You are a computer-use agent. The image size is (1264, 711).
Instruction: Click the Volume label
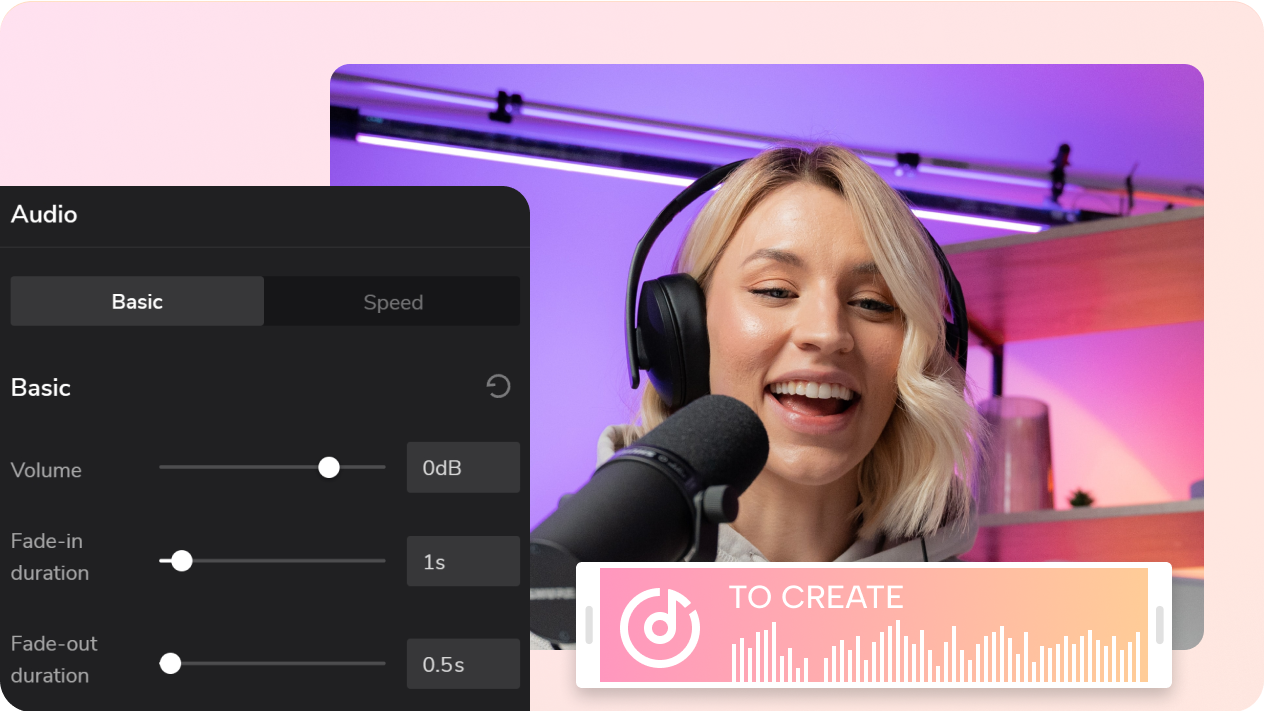point(46,470)
